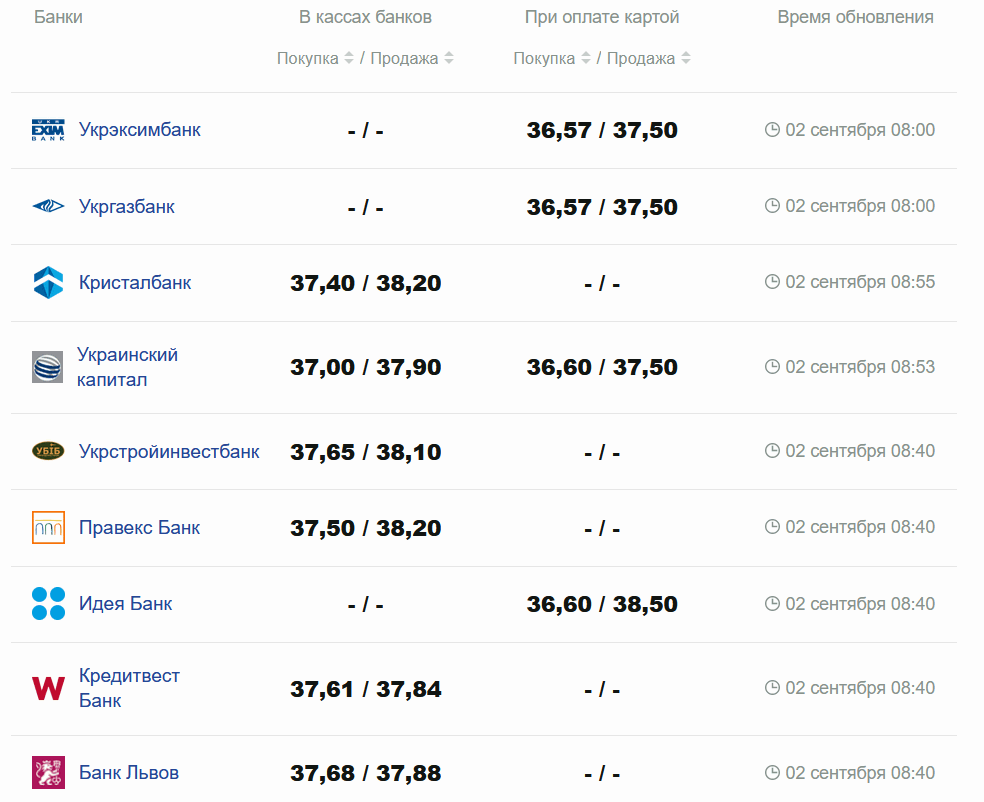Click clock icon in Укрэксимбанк update time
This screenshot has width=984, height=802.
click(x=772, y=130)
